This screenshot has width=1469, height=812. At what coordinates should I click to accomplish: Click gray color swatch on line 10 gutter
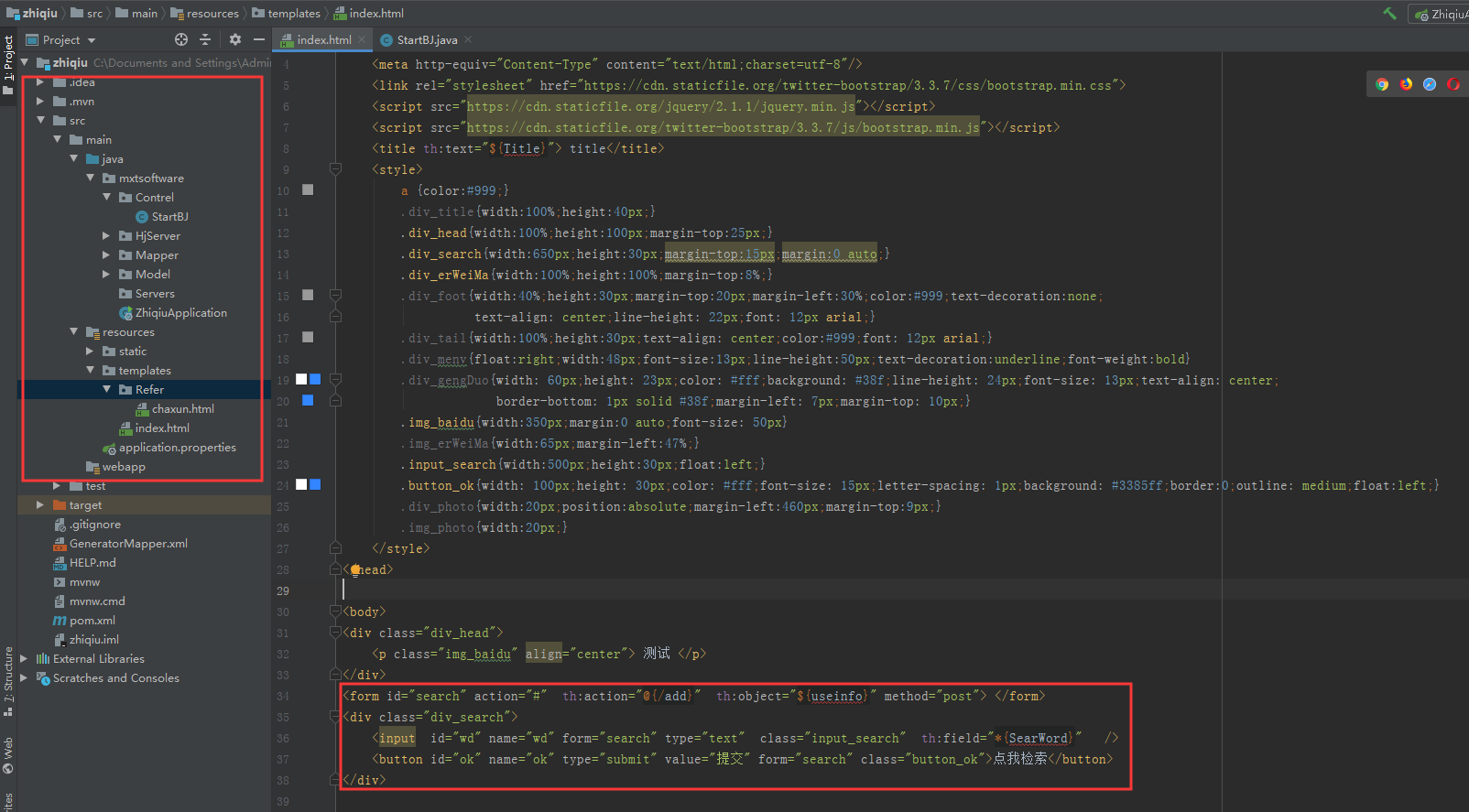308,189
